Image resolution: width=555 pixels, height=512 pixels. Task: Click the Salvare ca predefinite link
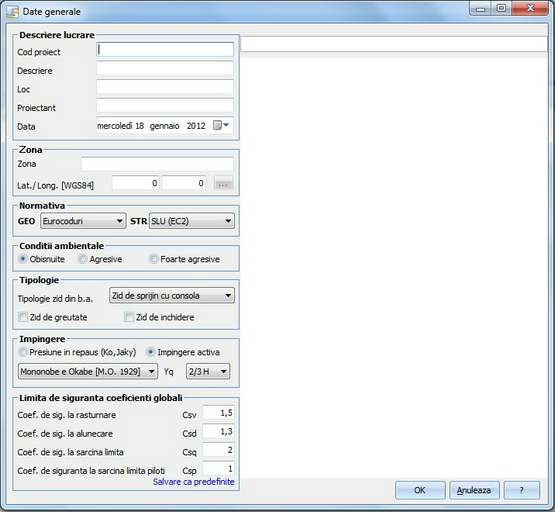(193, 482)
